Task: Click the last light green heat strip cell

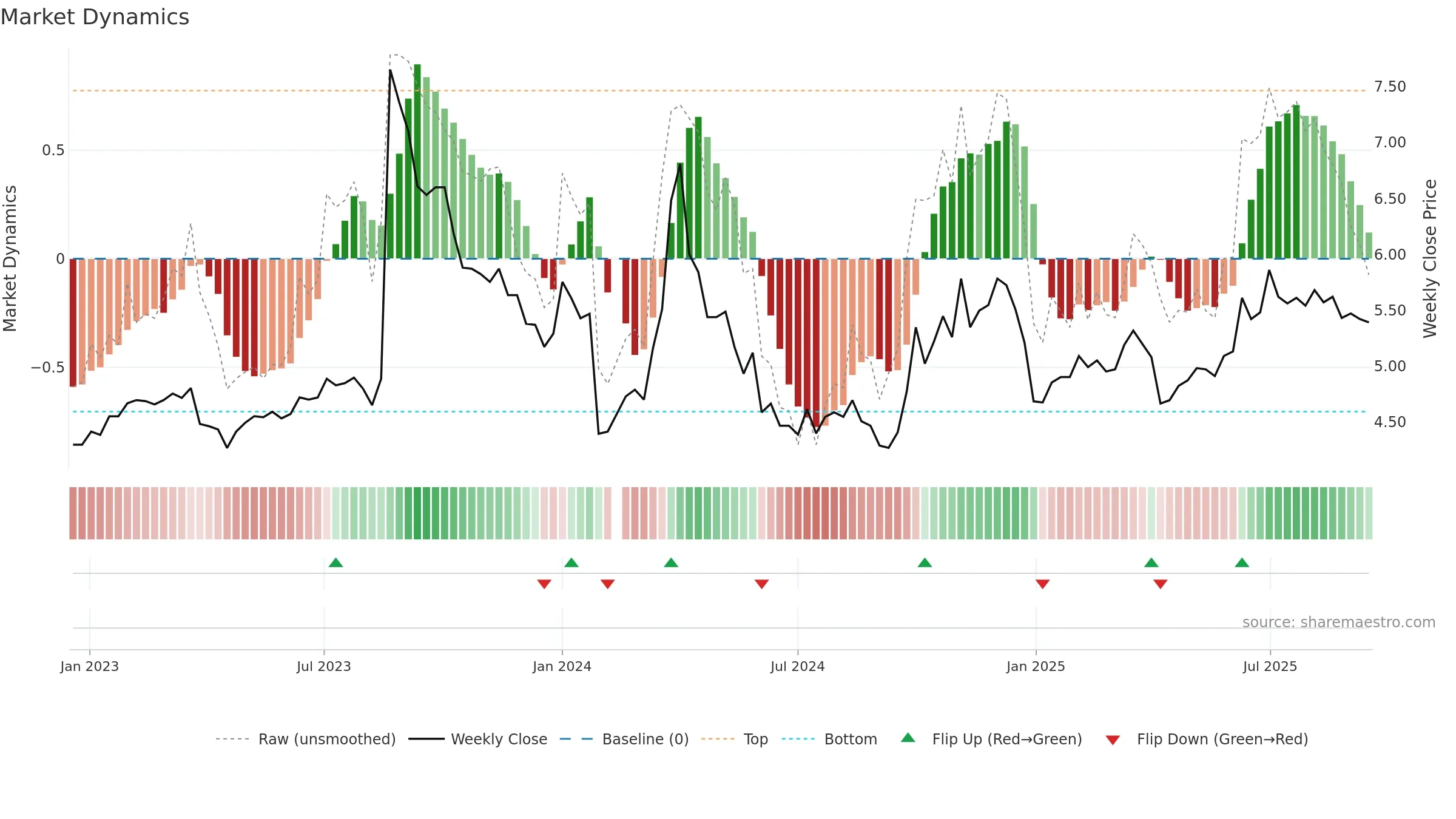Action: [1369, 513]
